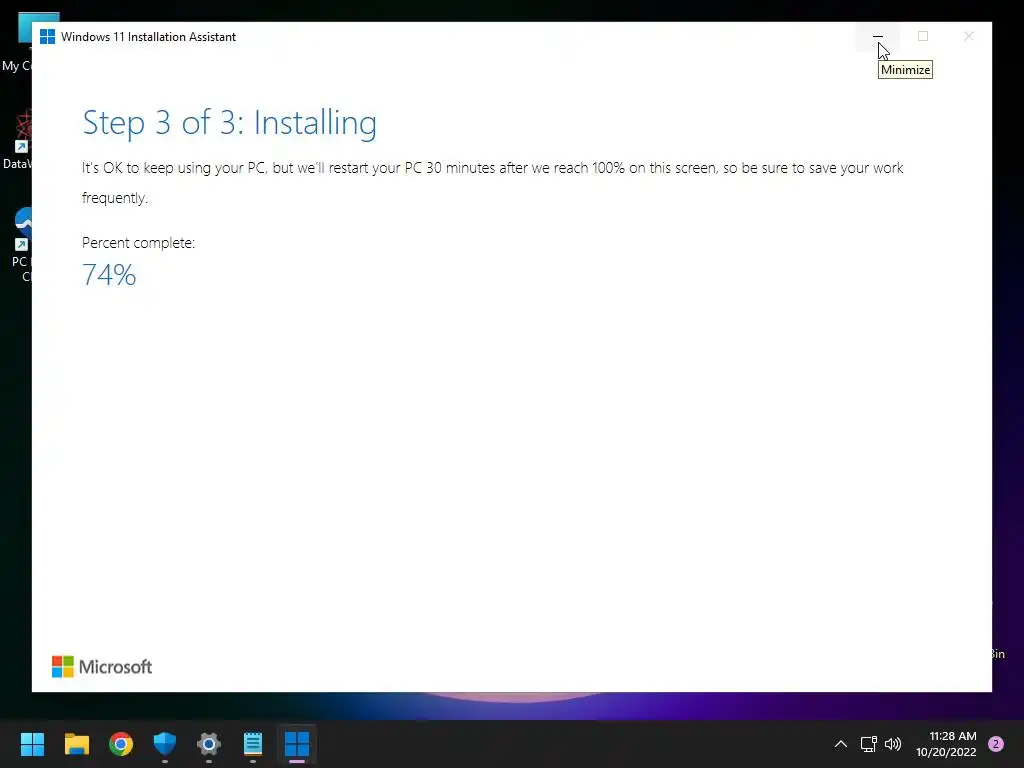Open the network icon in the system tray
This screenshot has width=1024, height=768.
click(869, 744)
